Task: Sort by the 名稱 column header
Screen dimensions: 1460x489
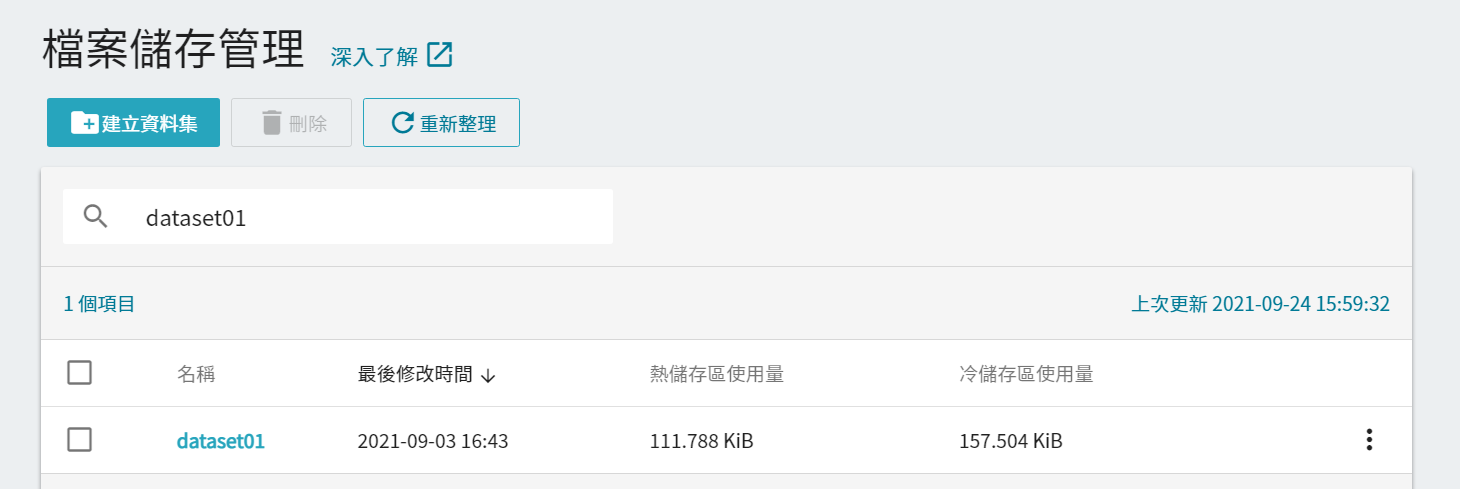Action: (196, 374)
